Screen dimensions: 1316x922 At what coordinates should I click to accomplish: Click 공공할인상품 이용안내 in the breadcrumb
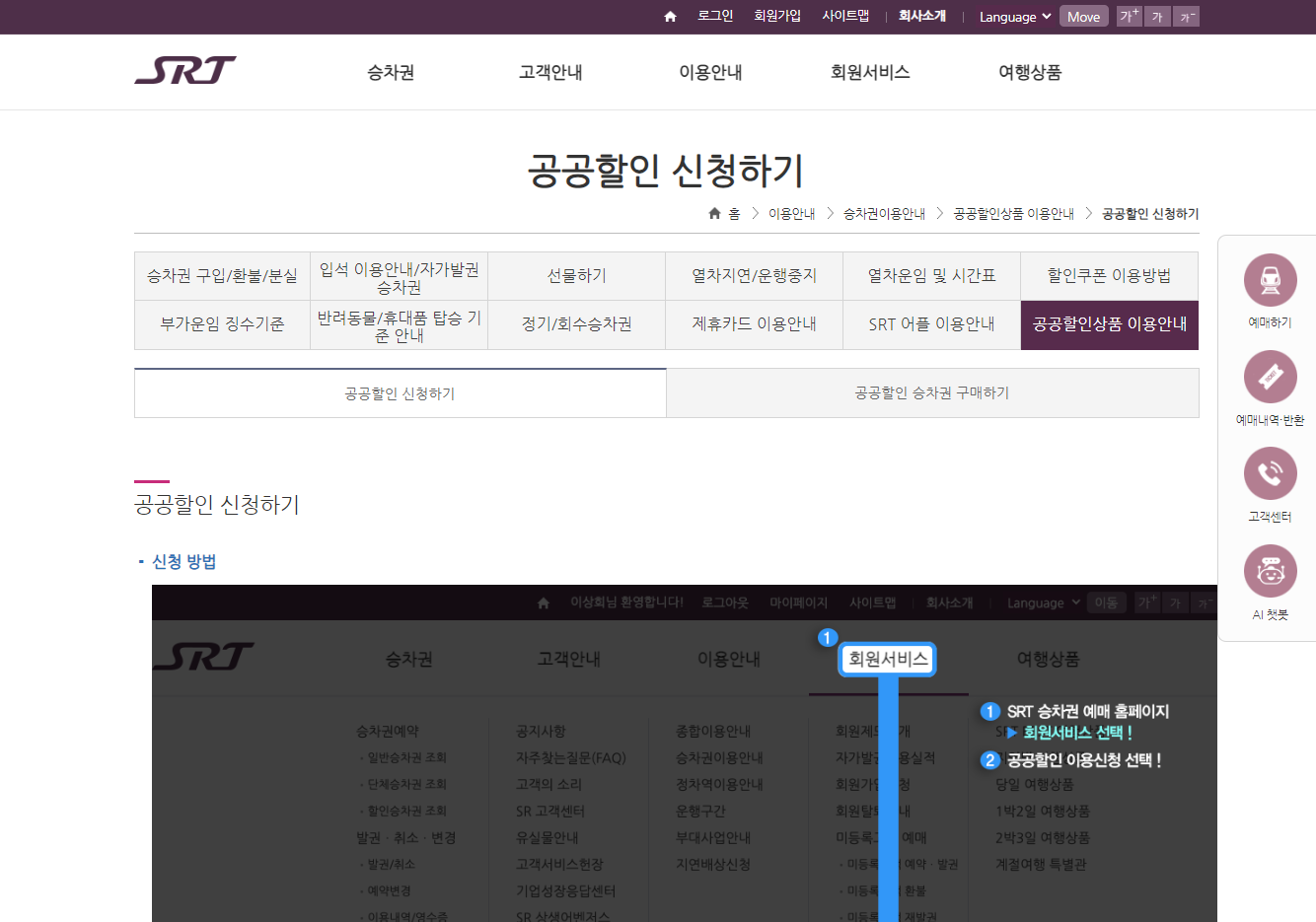(x=1013, y=213)
